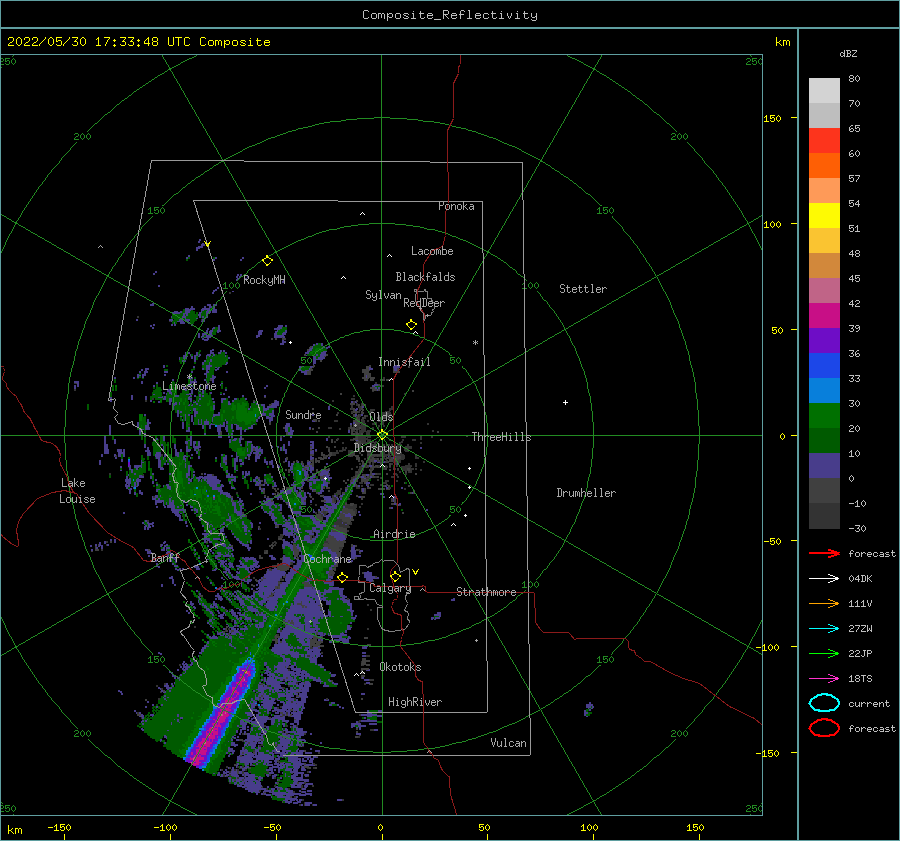
Task: Click the yellow diamond marker at radar center
Action: click(382, 435)
